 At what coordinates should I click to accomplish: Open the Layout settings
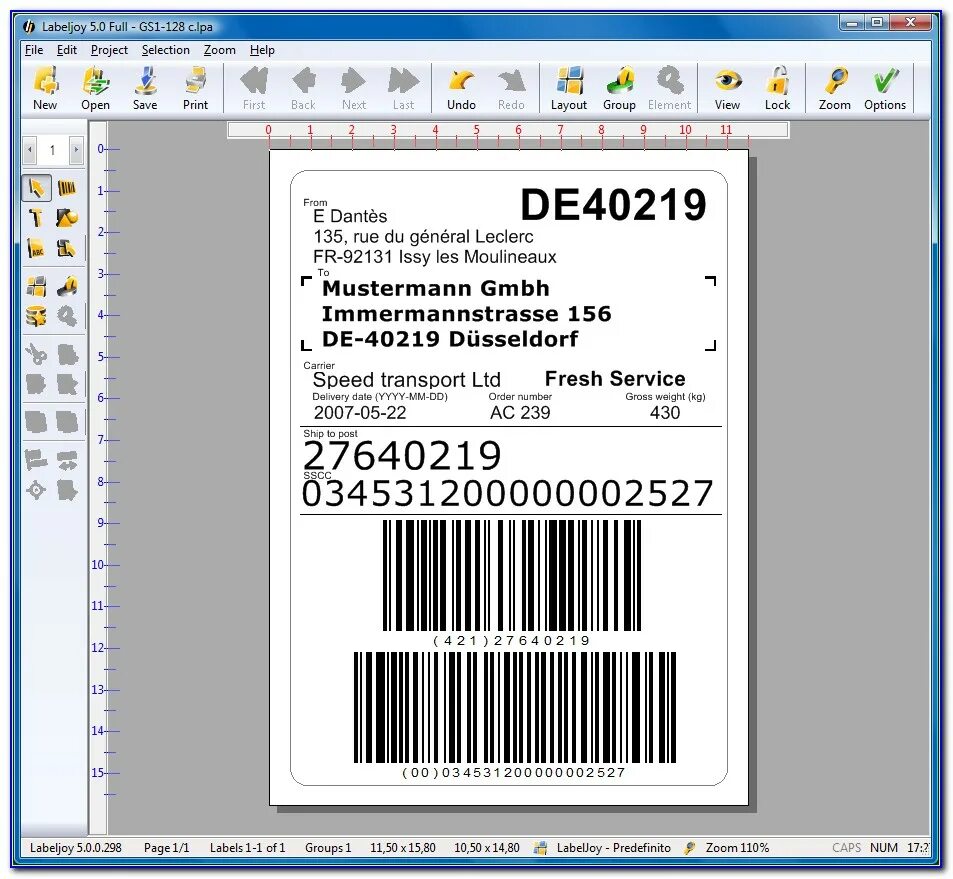pyautogui.click(x=569, y=89)
